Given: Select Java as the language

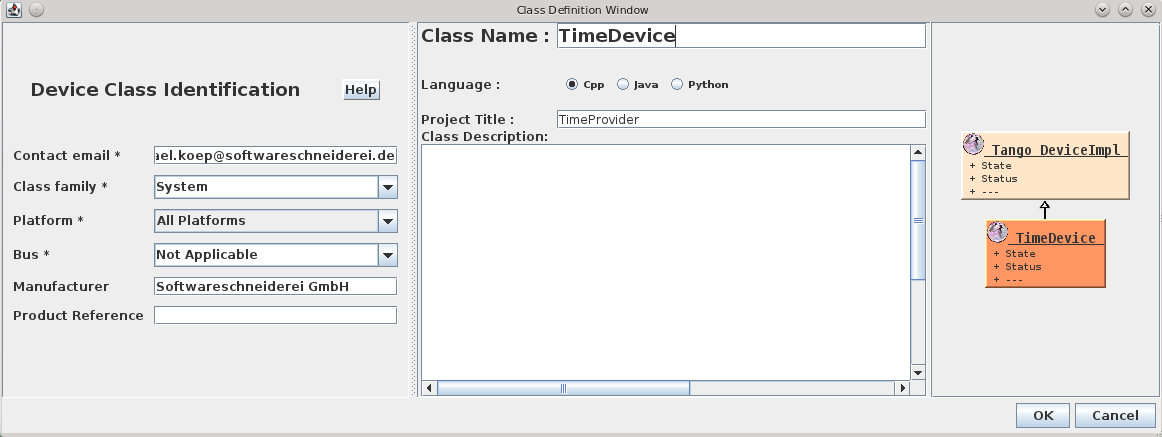Looking at the screenshot, I should [x=623, y=85].
